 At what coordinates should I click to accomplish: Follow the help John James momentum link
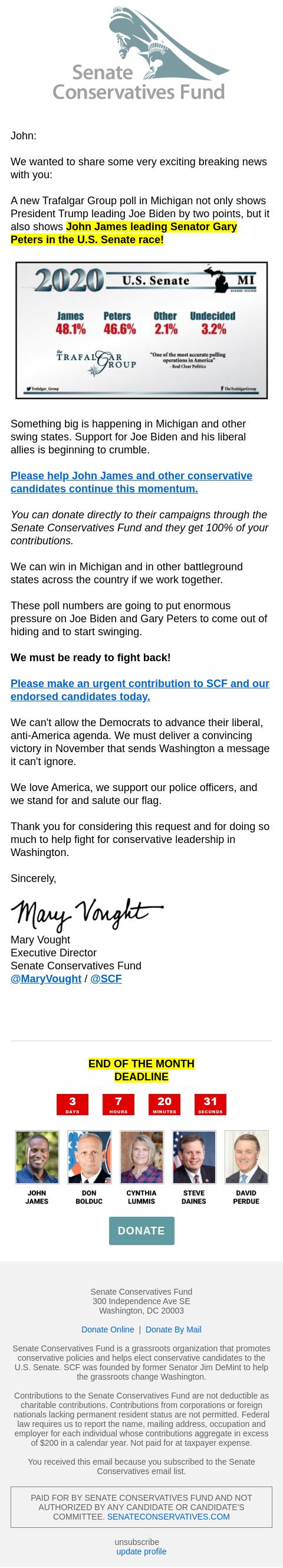[x=131, y=482]
